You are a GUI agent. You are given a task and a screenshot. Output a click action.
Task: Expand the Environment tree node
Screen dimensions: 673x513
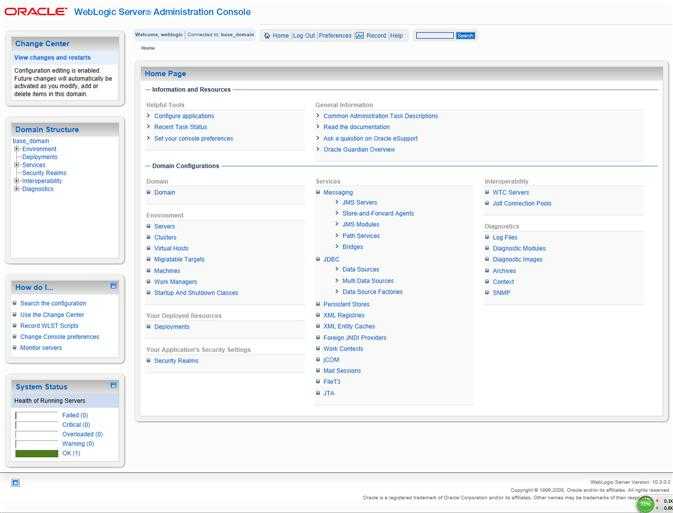(17, 149)
